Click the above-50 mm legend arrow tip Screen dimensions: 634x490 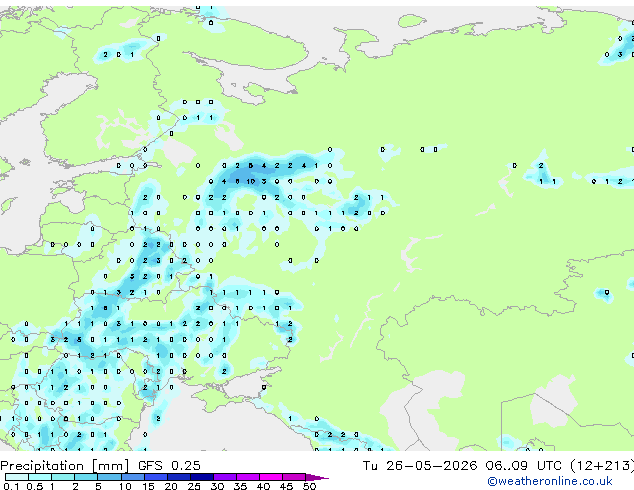(317, 477)
